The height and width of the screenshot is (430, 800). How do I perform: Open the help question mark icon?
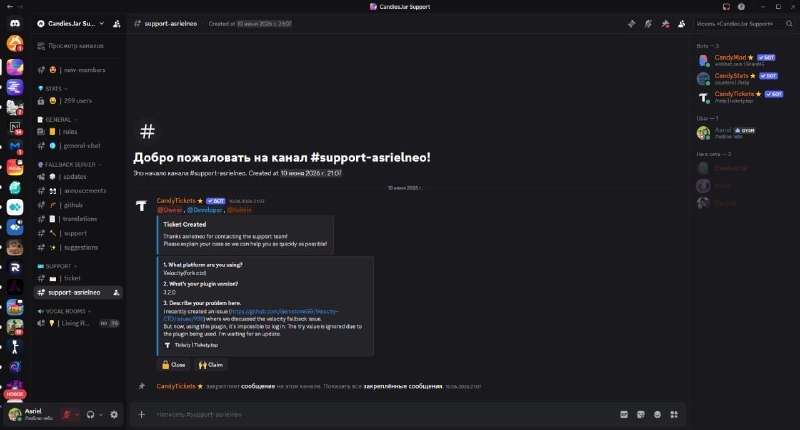pyautogui.click(x=741, y=7)
